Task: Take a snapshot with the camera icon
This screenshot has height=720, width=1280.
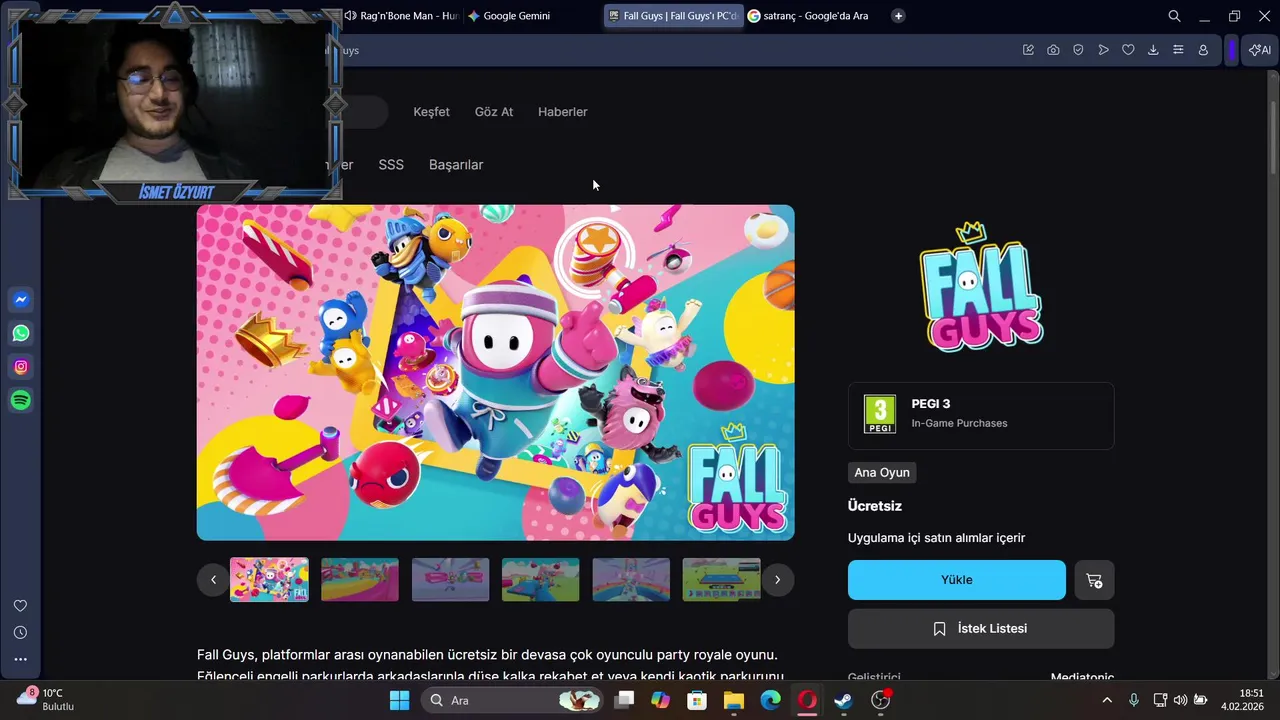Action: click(x=1053, y=50)
